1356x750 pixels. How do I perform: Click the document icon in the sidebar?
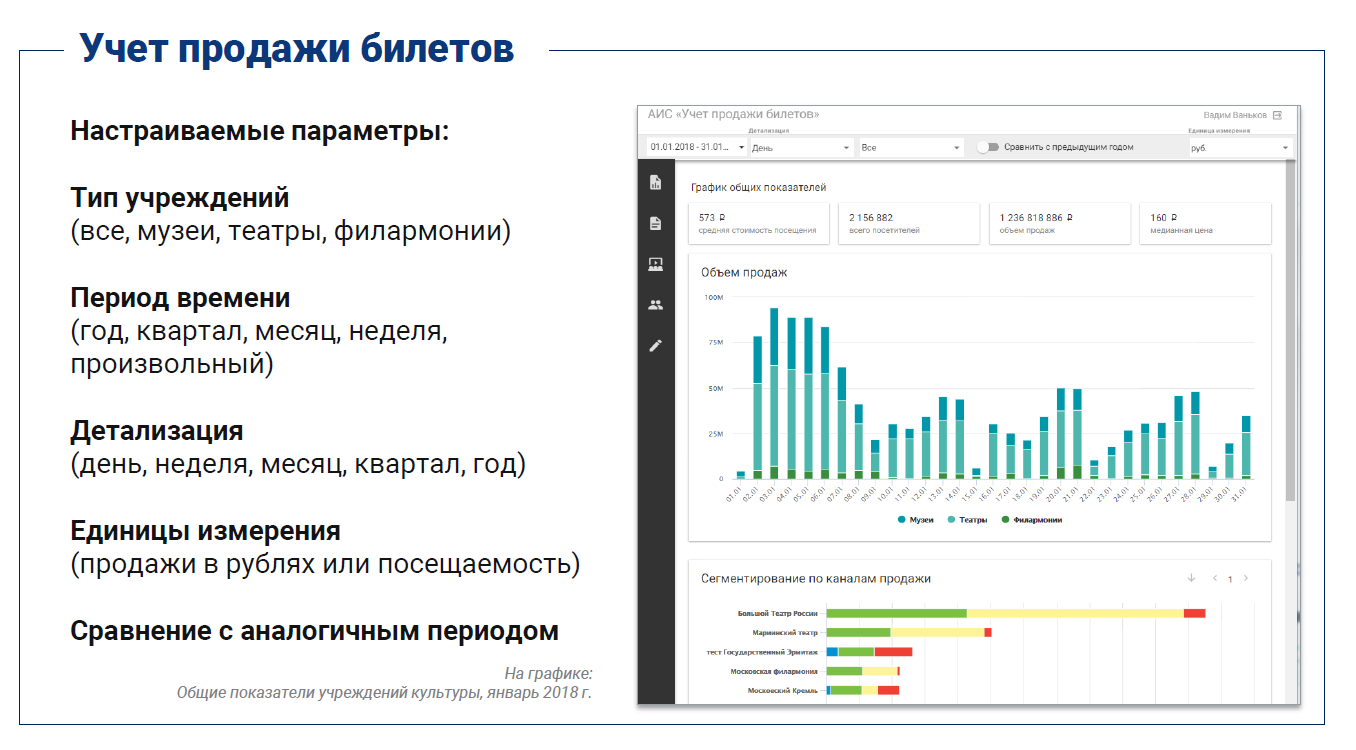[x=655, y=223]
